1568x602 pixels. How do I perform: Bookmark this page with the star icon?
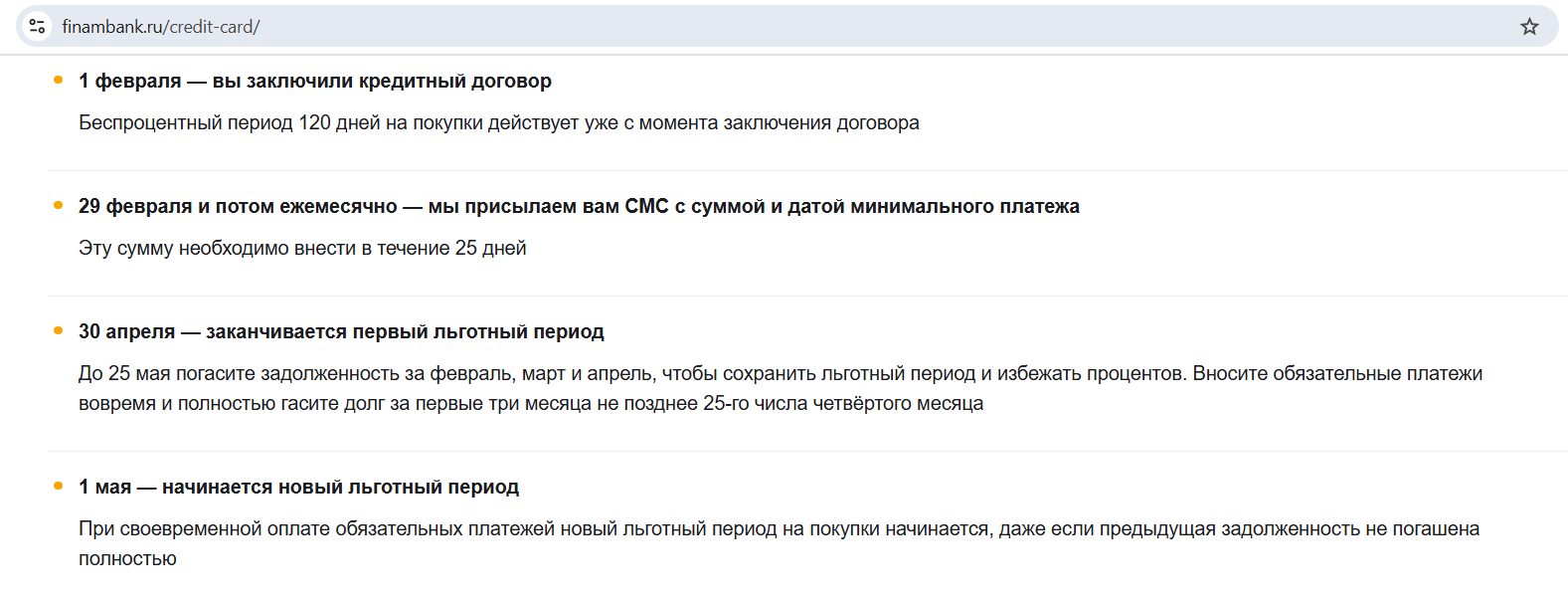click(x=1529, y=27)
